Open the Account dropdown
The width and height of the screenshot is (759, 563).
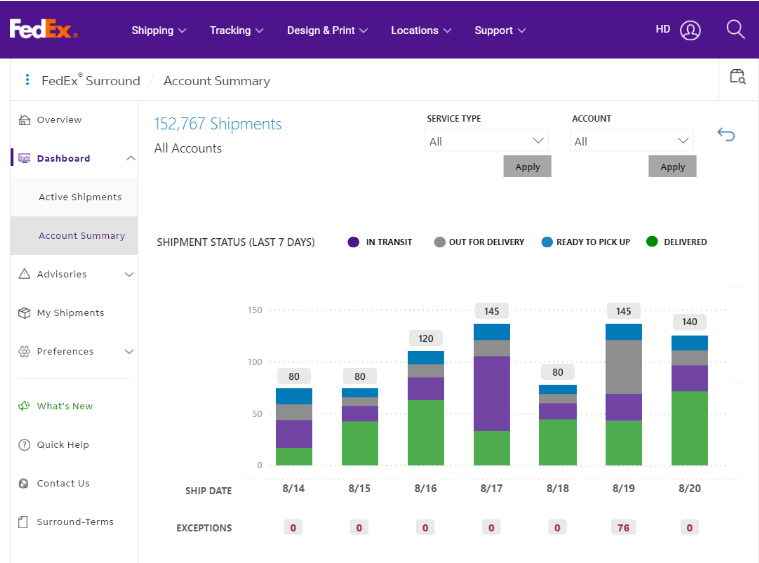click(632, 141)
